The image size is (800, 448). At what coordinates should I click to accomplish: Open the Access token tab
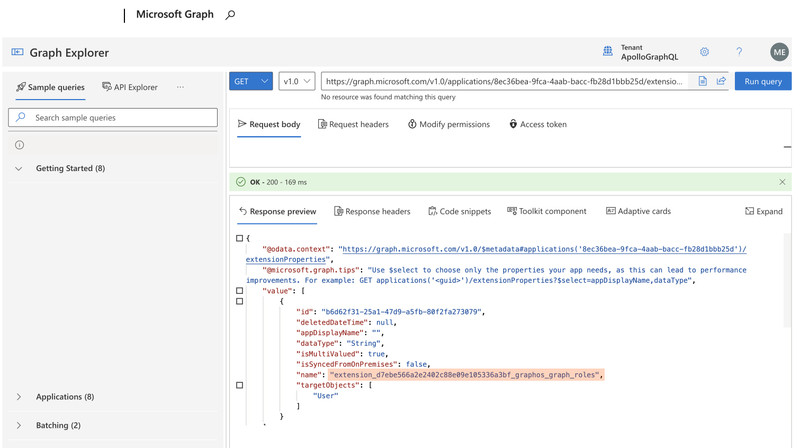click(538, 124)
